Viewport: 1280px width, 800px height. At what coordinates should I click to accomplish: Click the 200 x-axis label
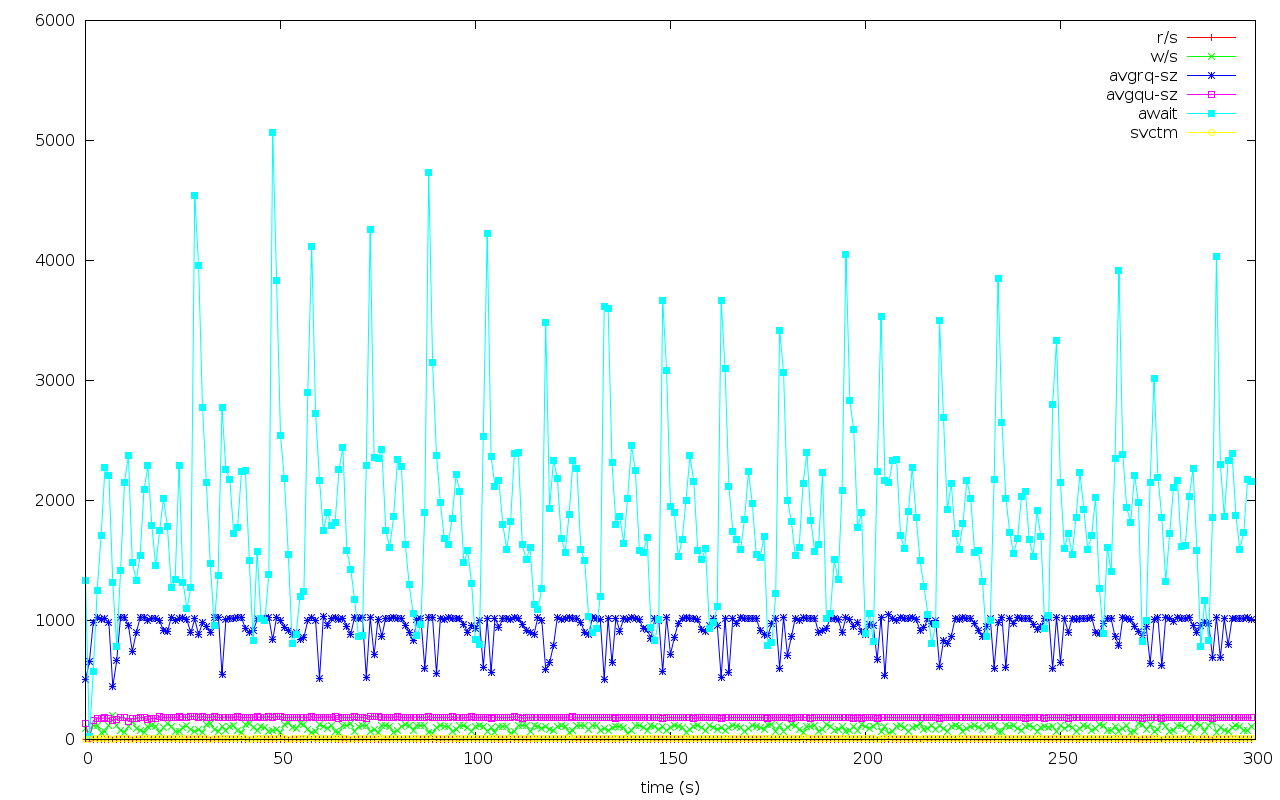click(x=866, y=759)
